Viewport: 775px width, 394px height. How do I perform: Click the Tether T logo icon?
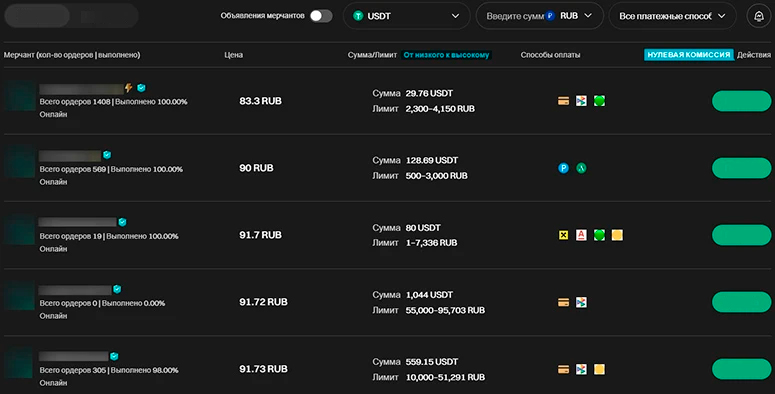pyautogui.click(x=358, y=16)
